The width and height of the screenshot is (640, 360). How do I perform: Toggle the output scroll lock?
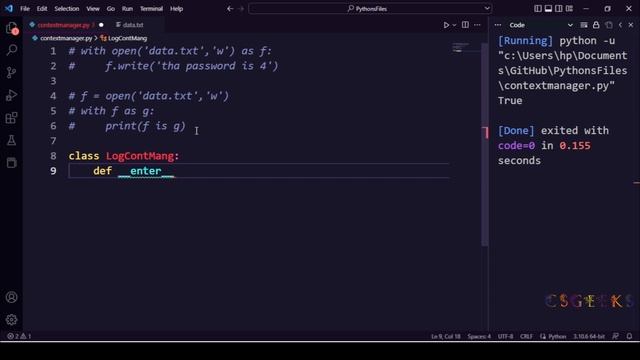click(596, 25)
